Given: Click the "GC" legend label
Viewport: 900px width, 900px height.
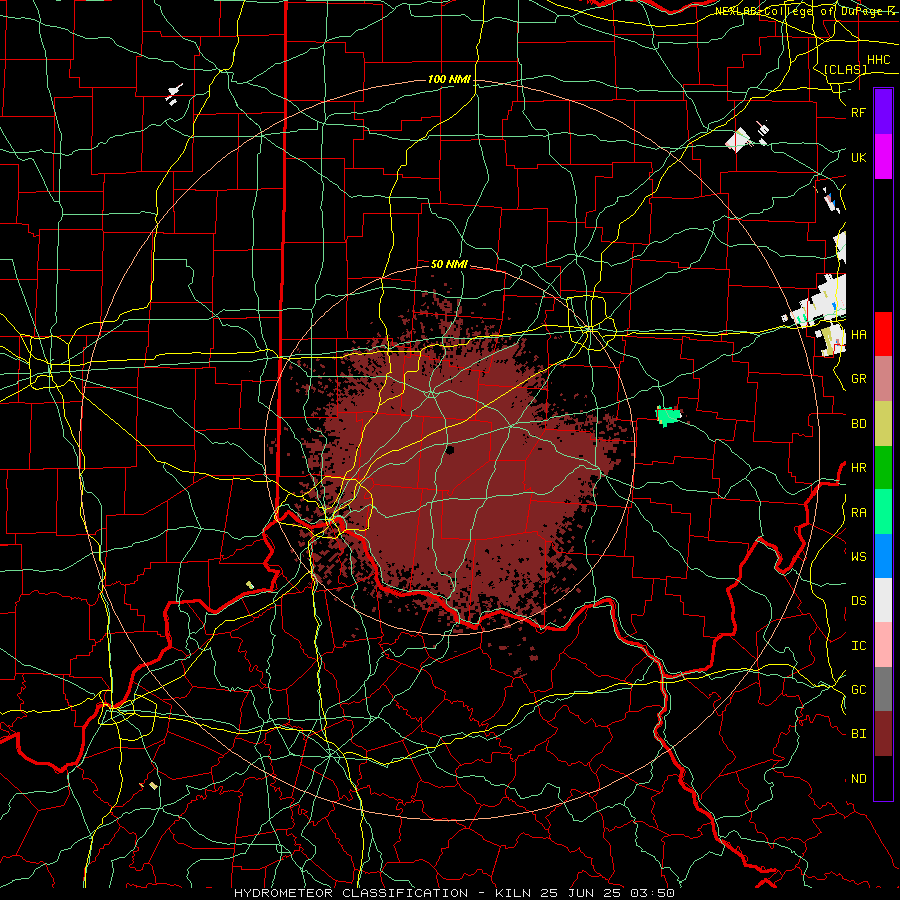Looking at the screenshot, I should [x=858, y=690].
